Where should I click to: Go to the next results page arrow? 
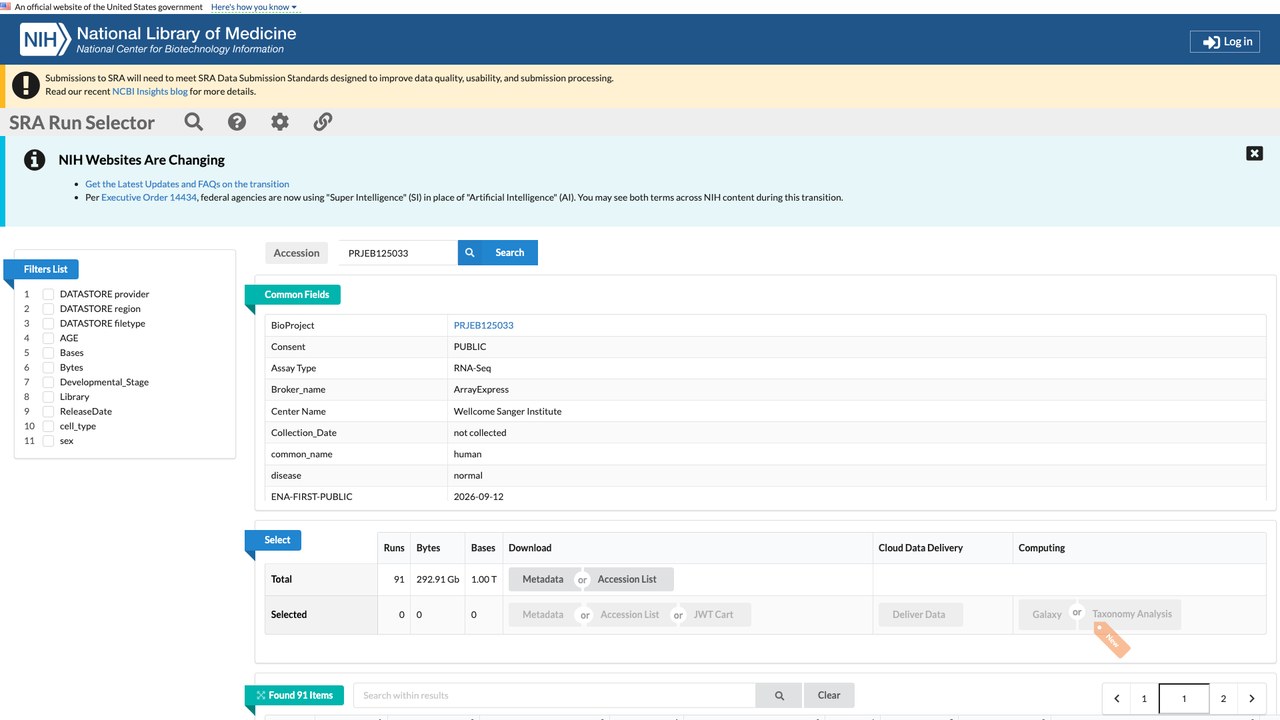point(1251,699)
